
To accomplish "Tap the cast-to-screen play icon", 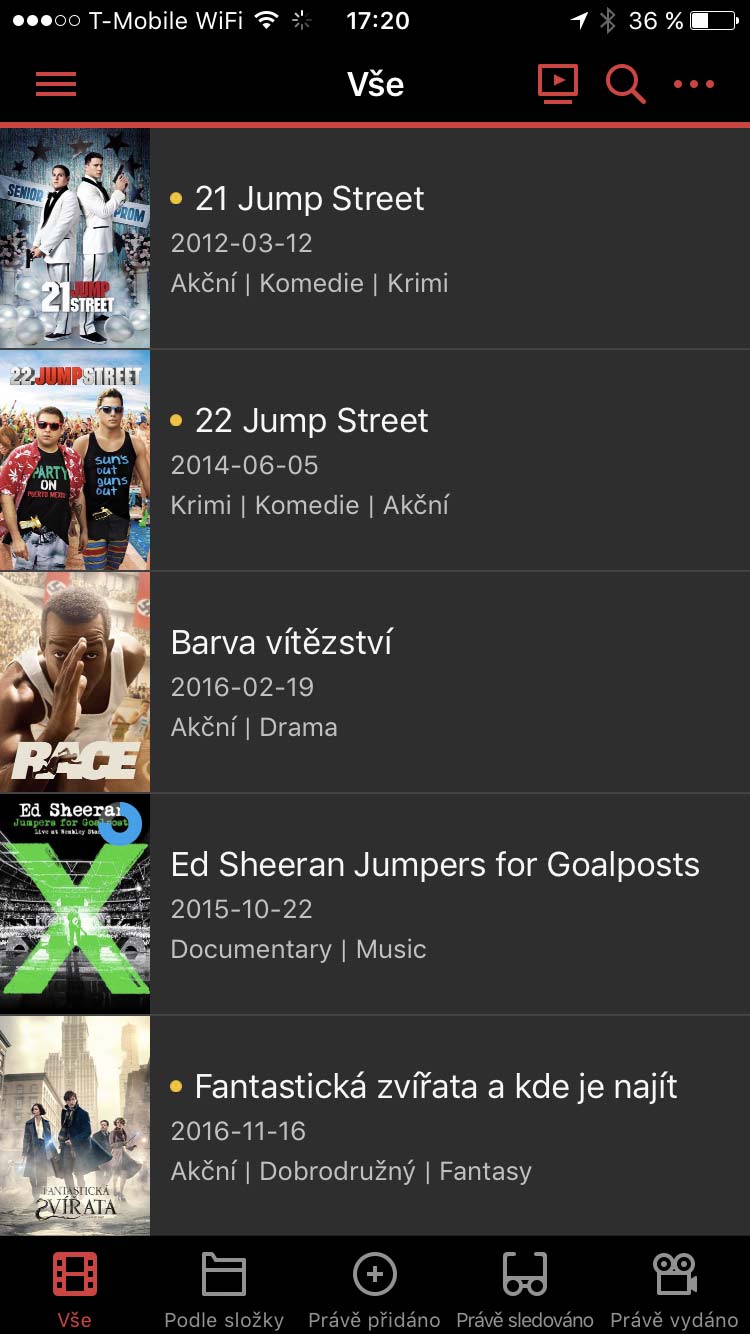I will tap(558, 83).
